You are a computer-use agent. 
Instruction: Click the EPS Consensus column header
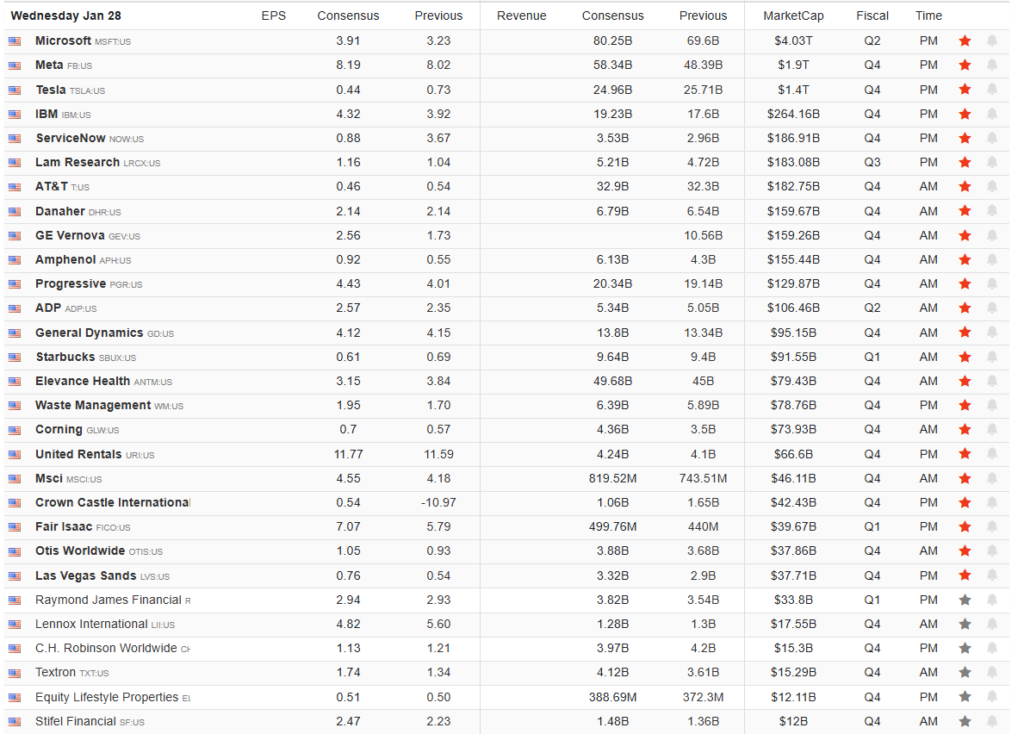pos(347,15)
